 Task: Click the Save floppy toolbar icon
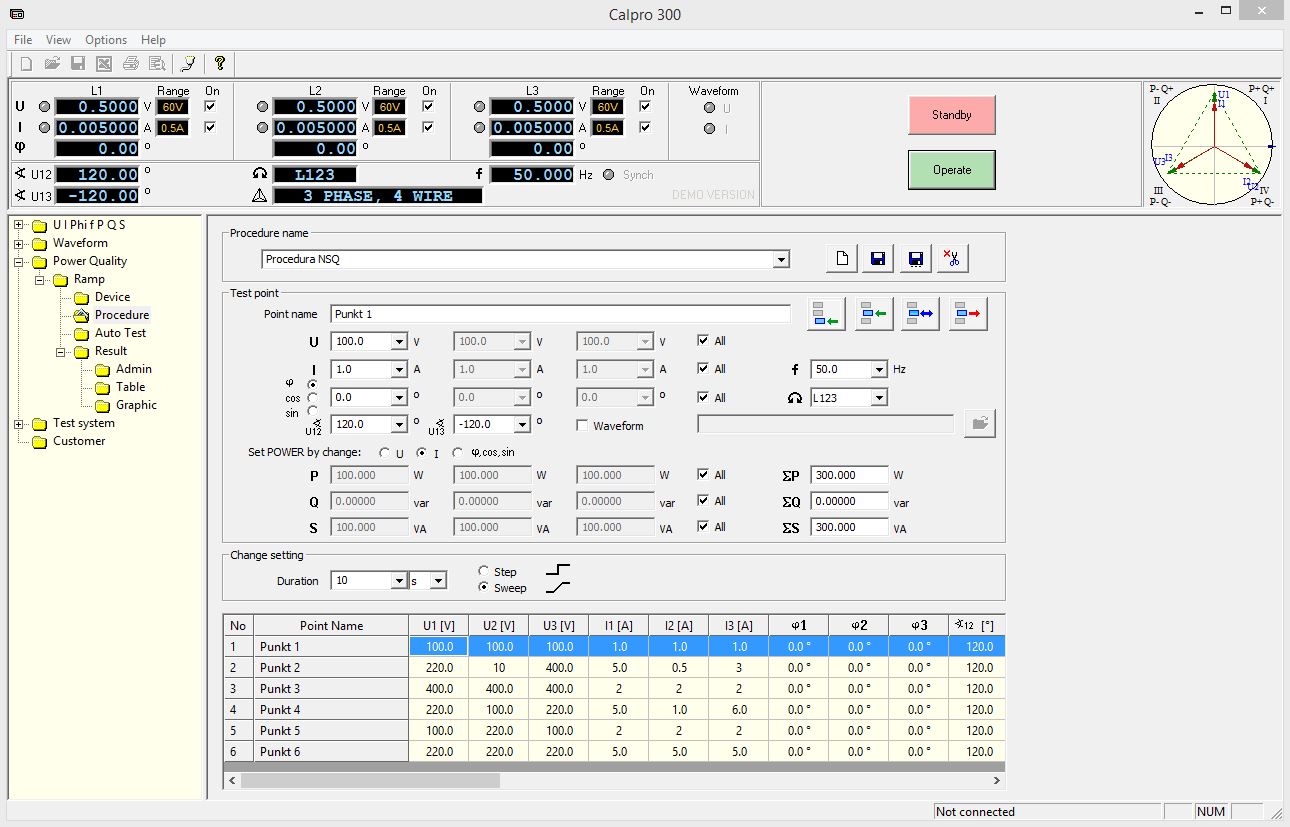pyautogui.click(x=78, y=64)
